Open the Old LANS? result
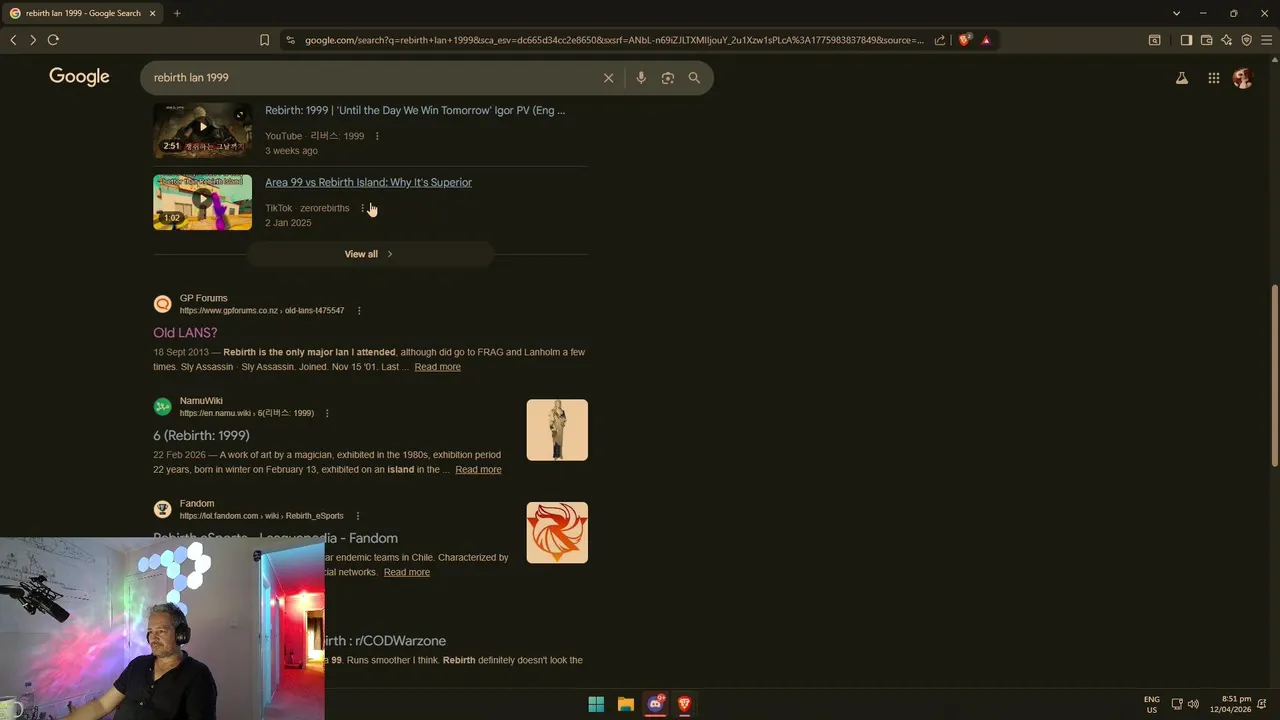 (x=185, y=332)
